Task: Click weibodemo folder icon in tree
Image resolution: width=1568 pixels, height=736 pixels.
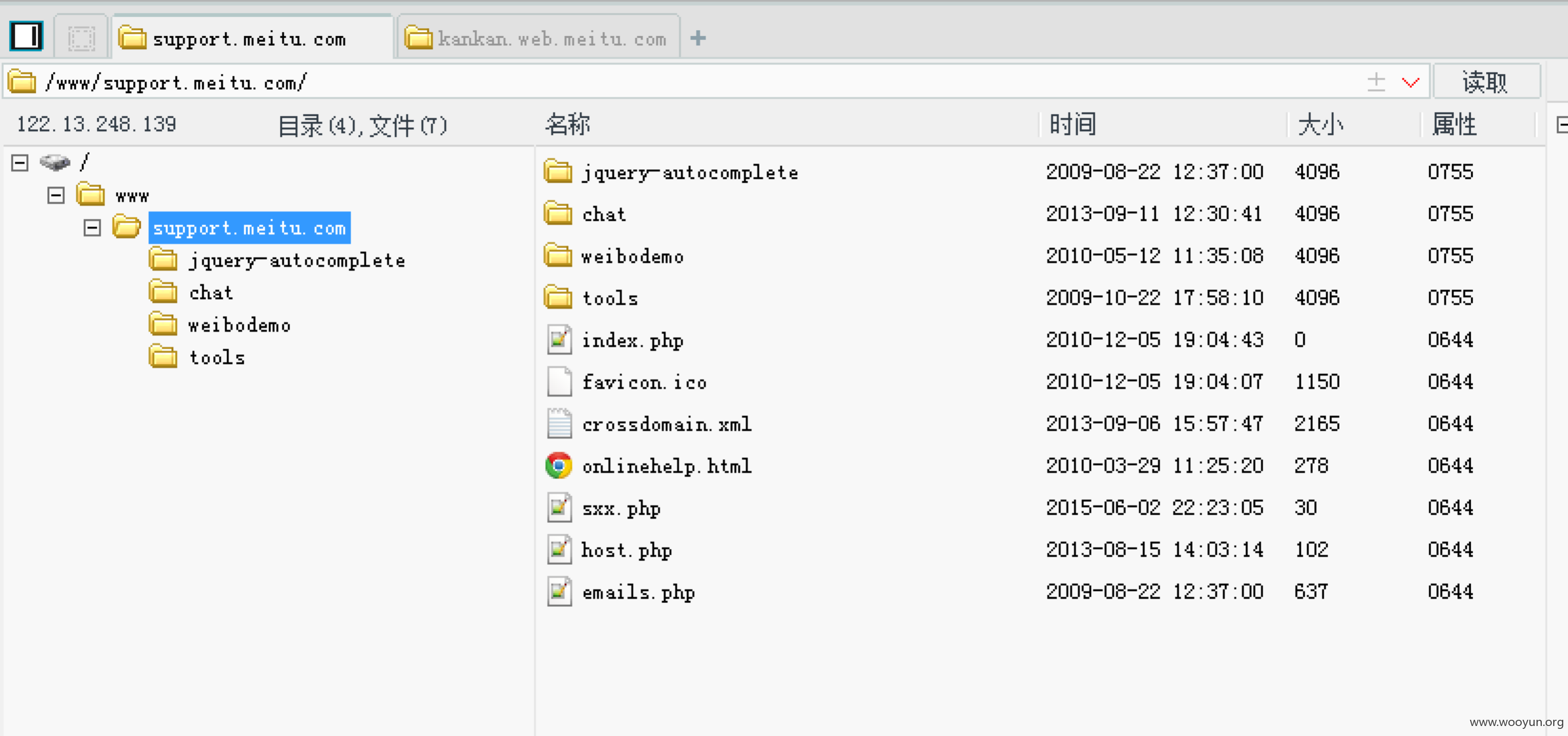Action: tap(163, 323)
